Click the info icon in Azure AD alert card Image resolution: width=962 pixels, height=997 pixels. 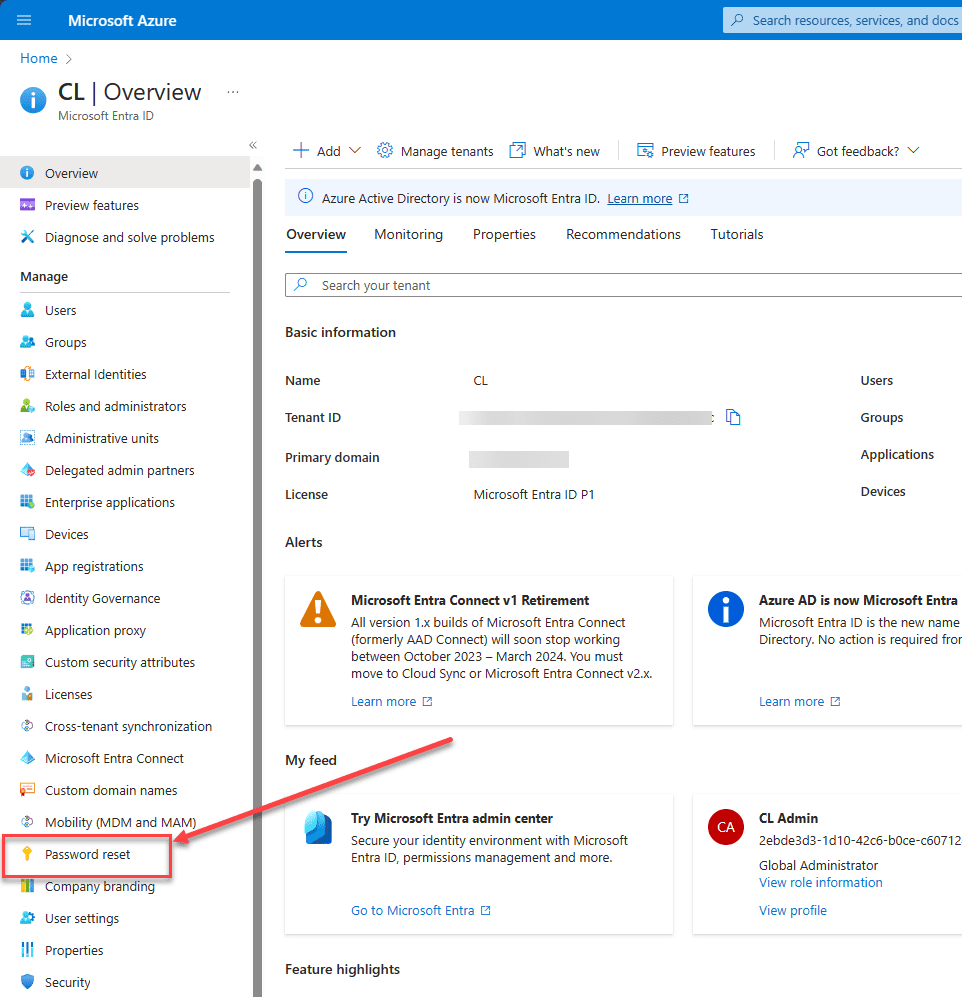[x=725, y=609]
